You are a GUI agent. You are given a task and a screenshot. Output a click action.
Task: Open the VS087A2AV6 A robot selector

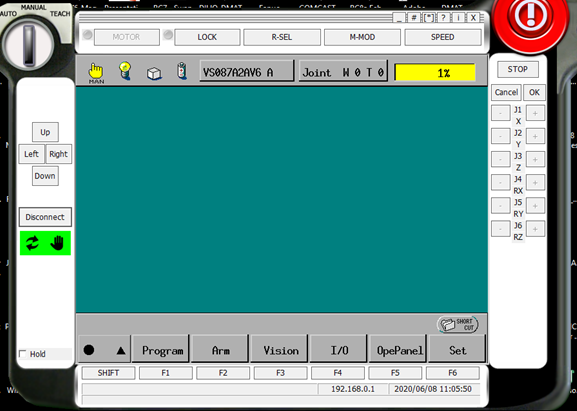pyautogui.click(x=247, y=72)
